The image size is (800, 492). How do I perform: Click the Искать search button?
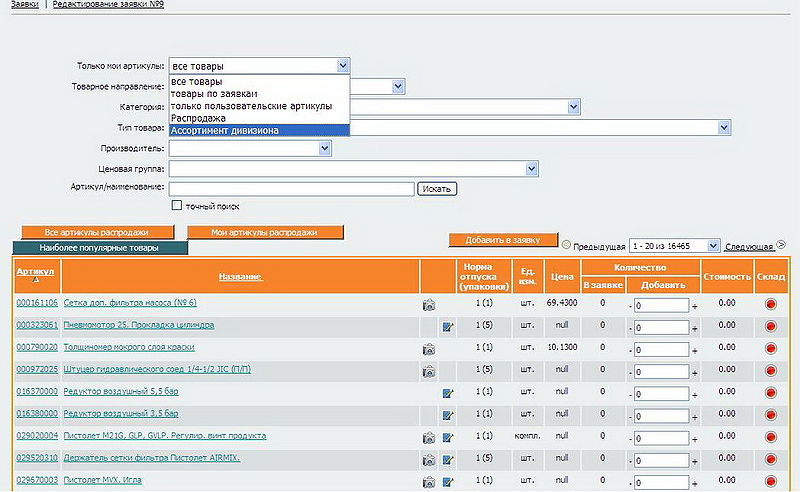[436, 188]
